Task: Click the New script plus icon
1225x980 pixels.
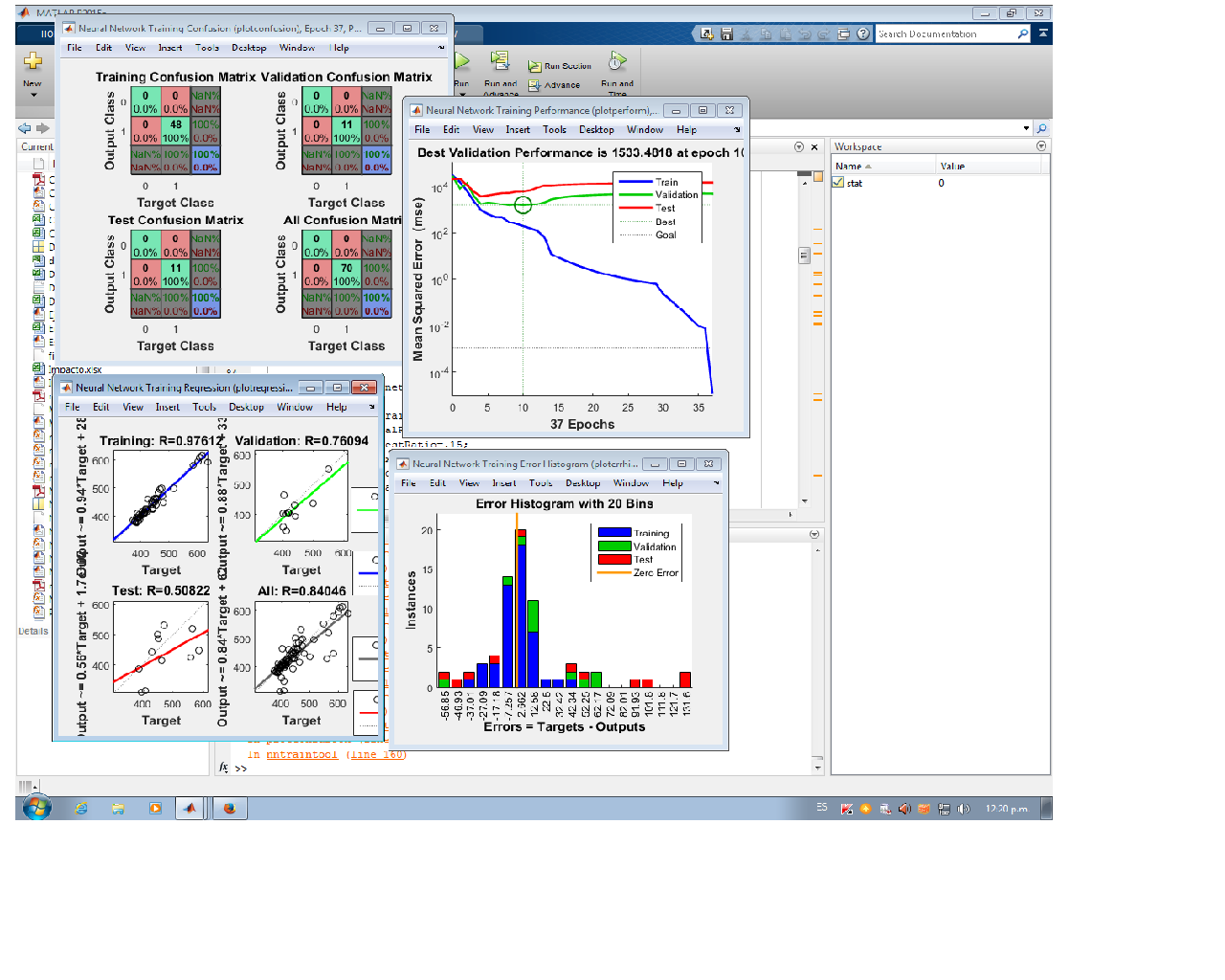Action: [x=33, y=61]
